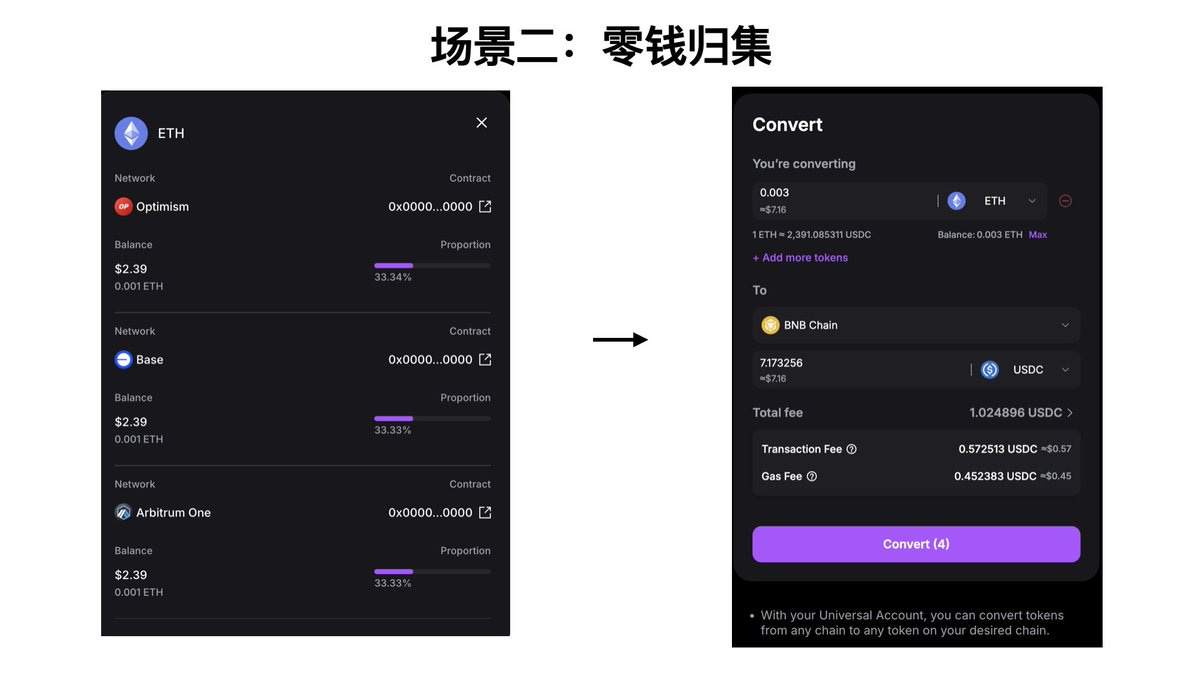1200x677 pixels.
Task: Open the USDC token dropdown chevron
Action: [x=1065, y=370]
